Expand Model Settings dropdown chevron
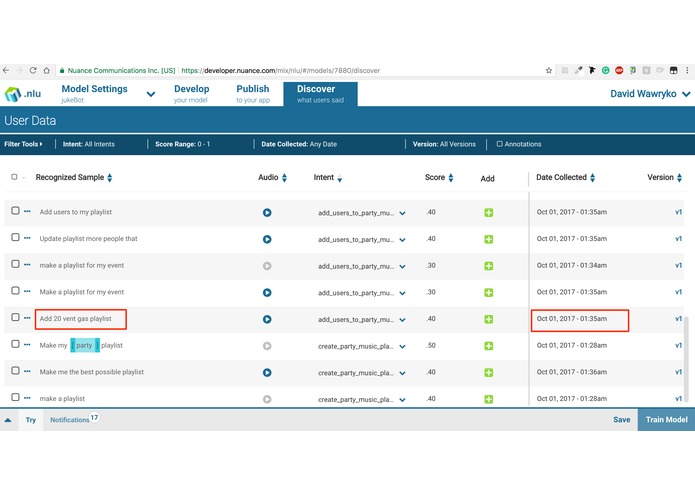The height and width of the screenshot is (494, 695). pos(151,94)
